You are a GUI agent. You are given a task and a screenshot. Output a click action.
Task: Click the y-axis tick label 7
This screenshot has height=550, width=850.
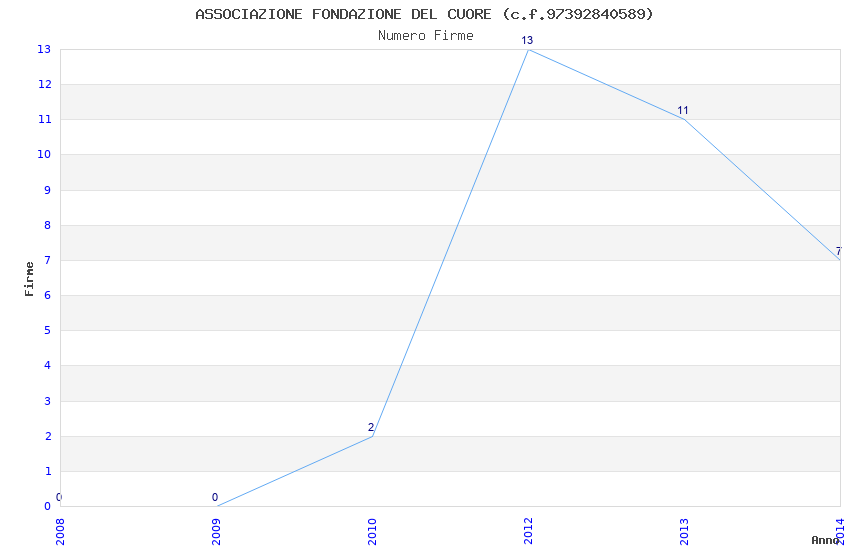pyautogui.click(x=48, y=260)
